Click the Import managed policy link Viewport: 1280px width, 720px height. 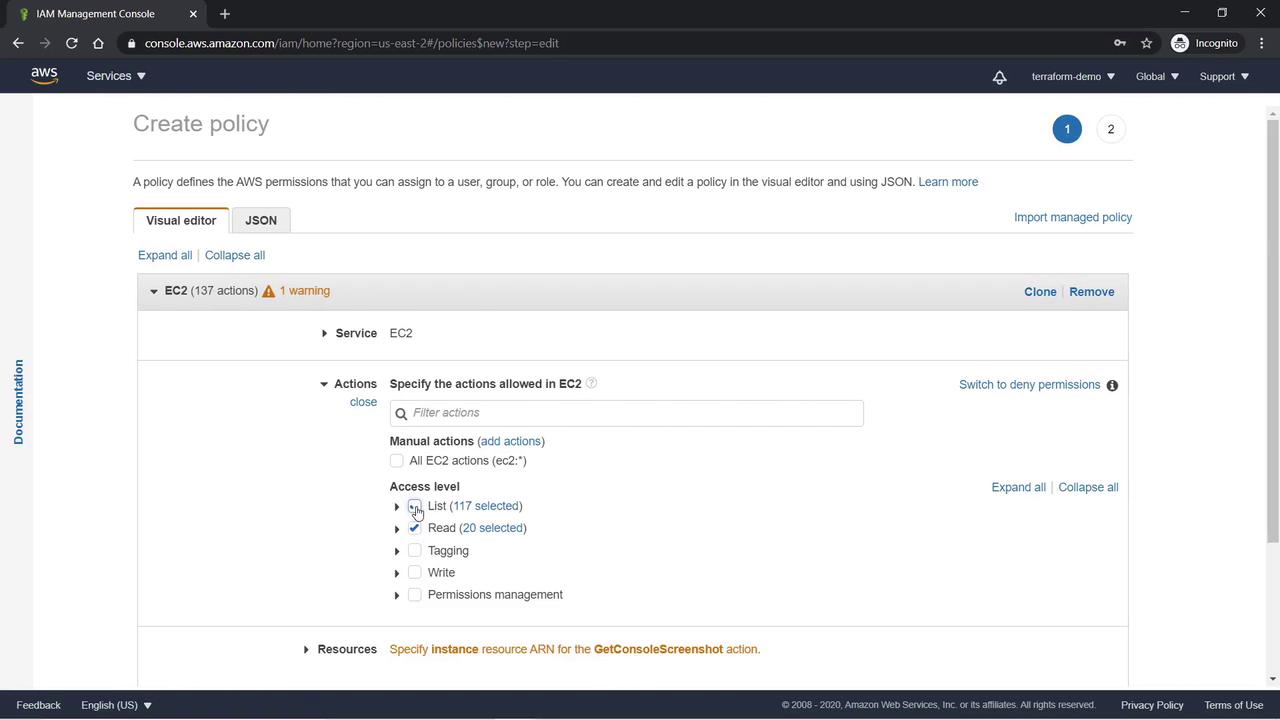point(1072,217)
